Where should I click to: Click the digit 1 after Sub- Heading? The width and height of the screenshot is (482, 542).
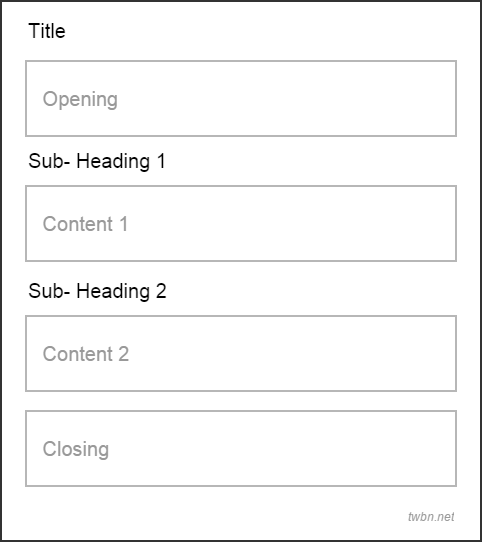click(161, 161)
